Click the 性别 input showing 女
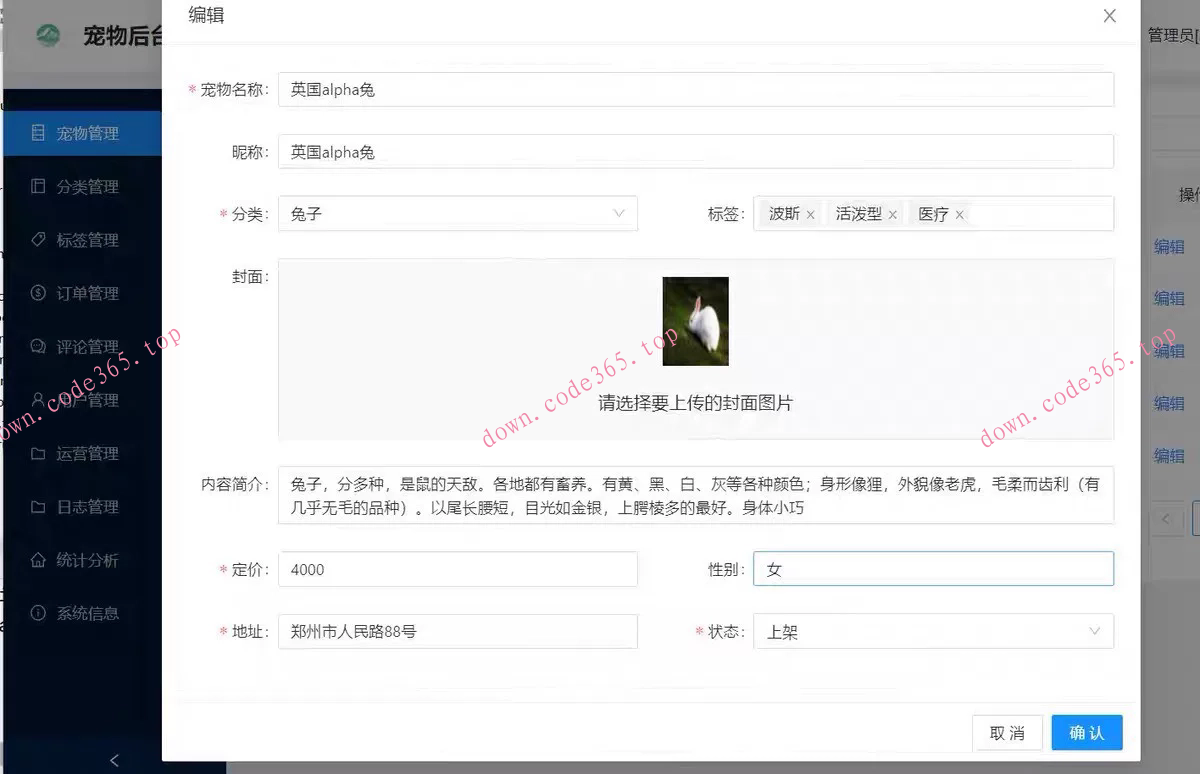The height and width of the screenshot is (774, 1200). click(933, 569)
